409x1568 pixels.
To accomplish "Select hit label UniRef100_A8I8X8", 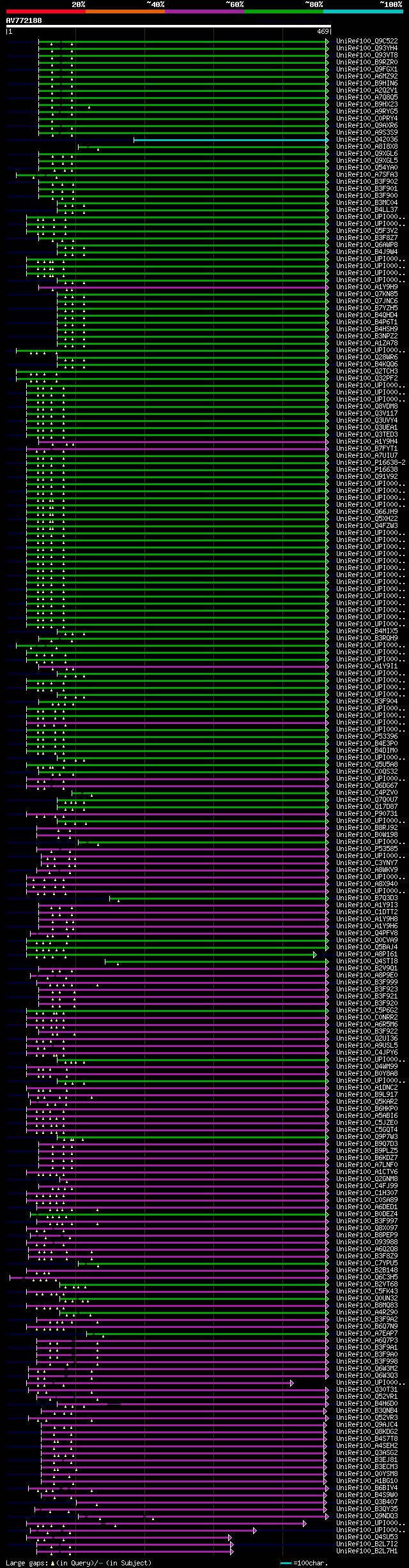I will click(367, 146).
